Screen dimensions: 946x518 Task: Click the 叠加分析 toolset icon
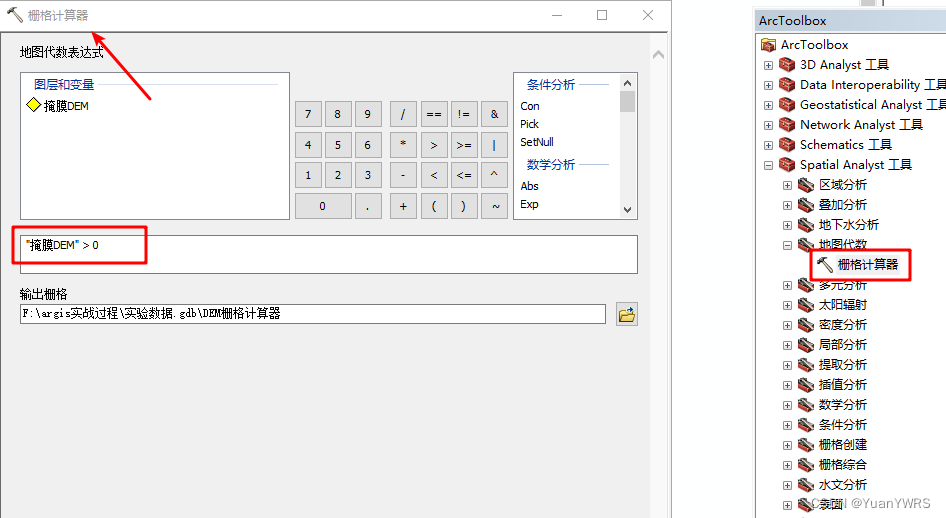[x=806, y=204]
